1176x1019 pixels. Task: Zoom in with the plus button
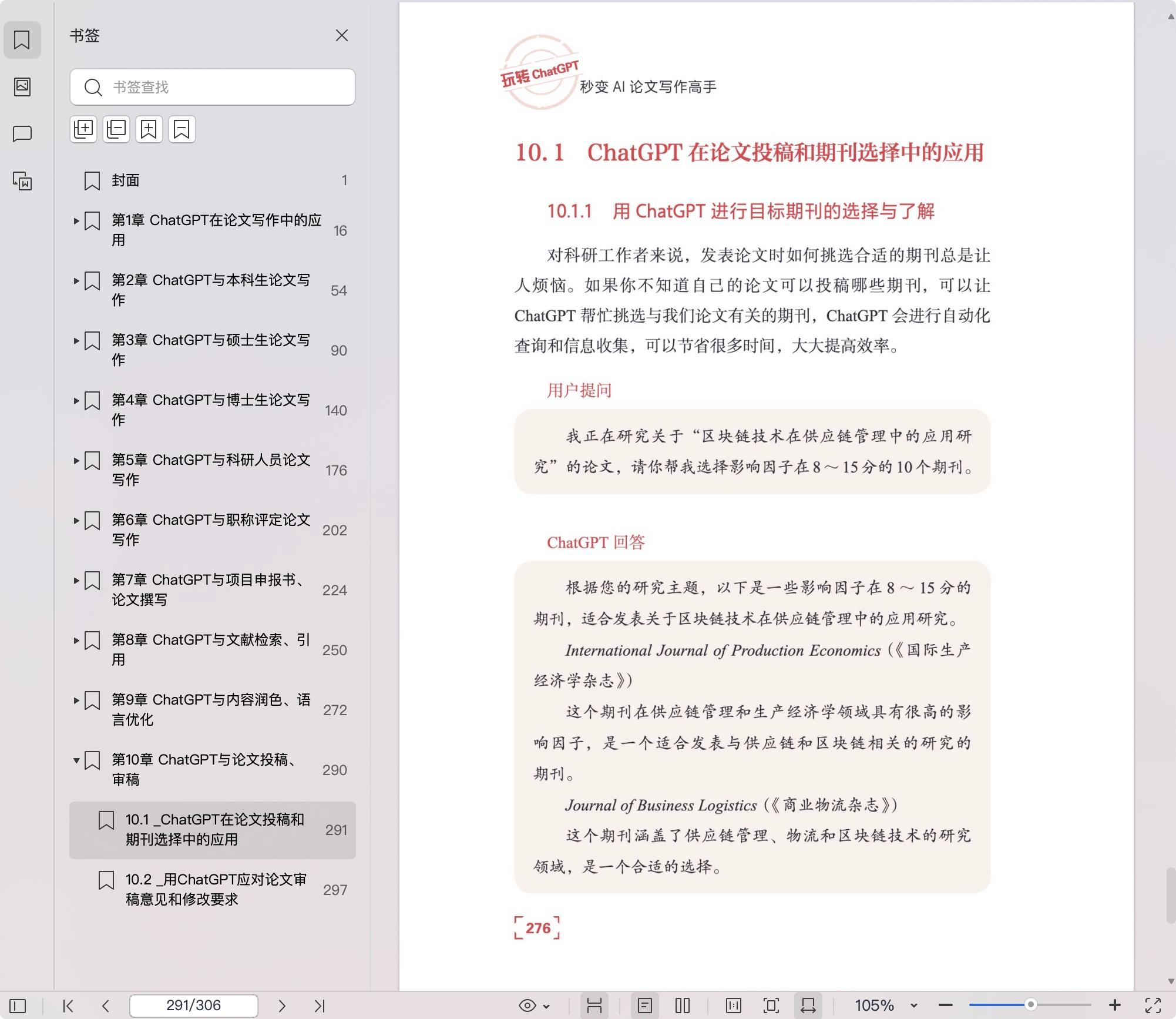1115,1005
